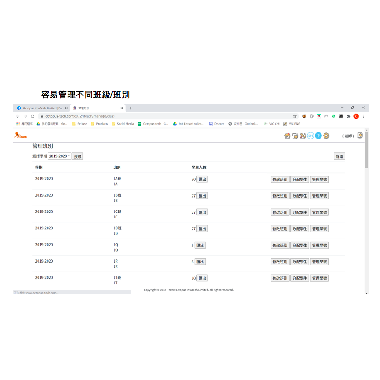The image size is (380, 380).
Task: Click the rightmost action button in the first row
Action: (x=319, y=179)
